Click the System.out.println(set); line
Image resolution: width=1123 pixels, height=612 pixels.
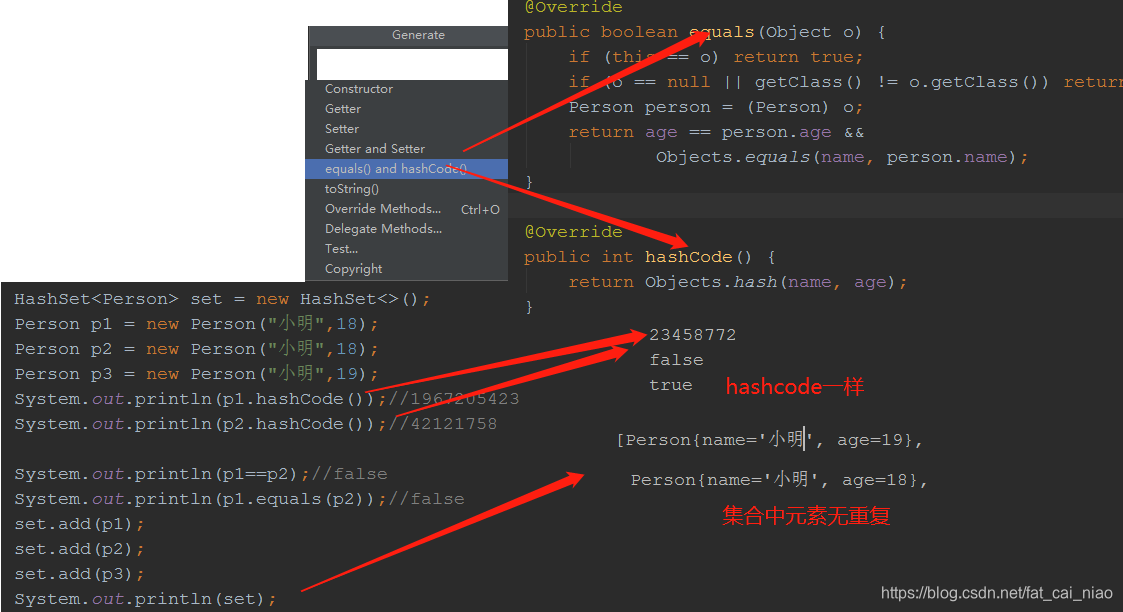point(145,599)
